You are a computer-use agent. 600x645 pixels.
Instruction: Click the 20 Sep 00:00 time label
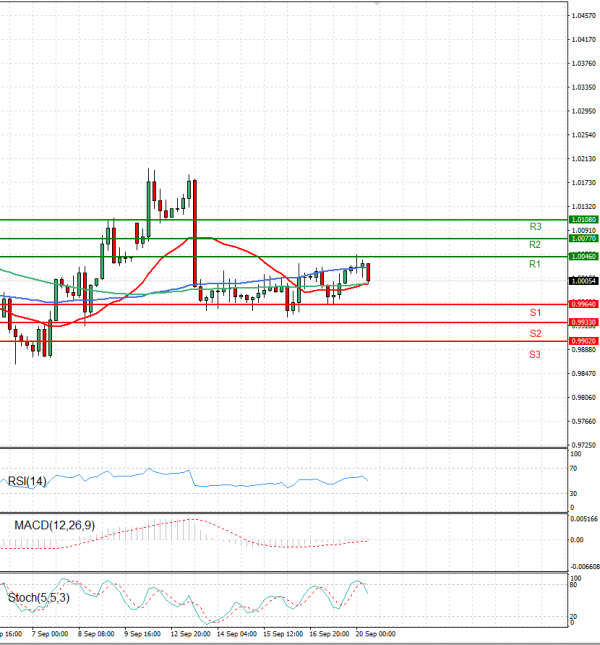pyautogui.click(x=375, y=634)
